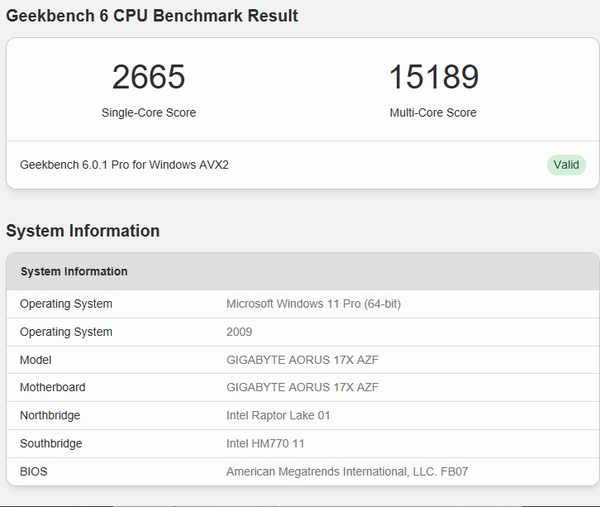Click the Northbridge row label
This screenshot has width=600, height=507.
tap(50, 416)
